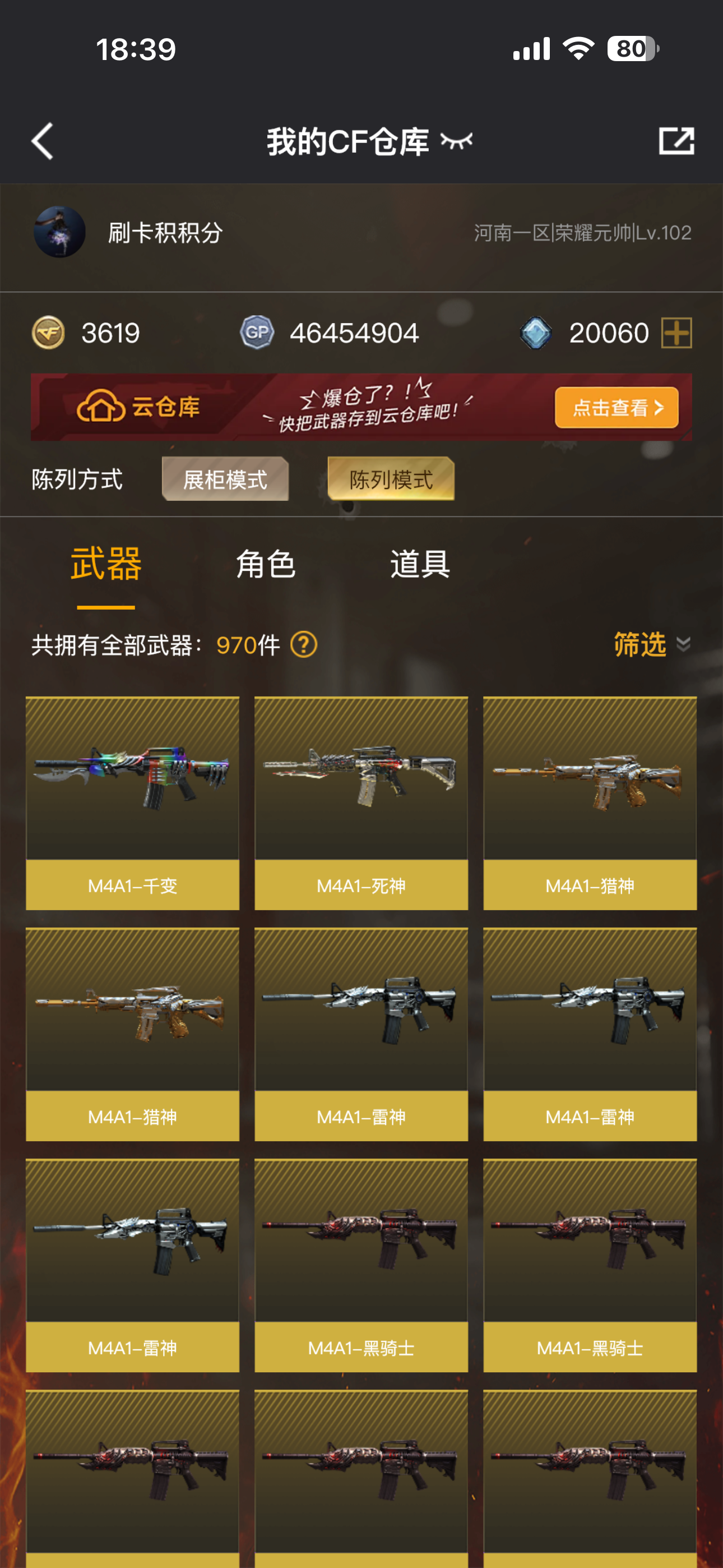
Task: Tap the back arrow icon
Action: [43, 141]
